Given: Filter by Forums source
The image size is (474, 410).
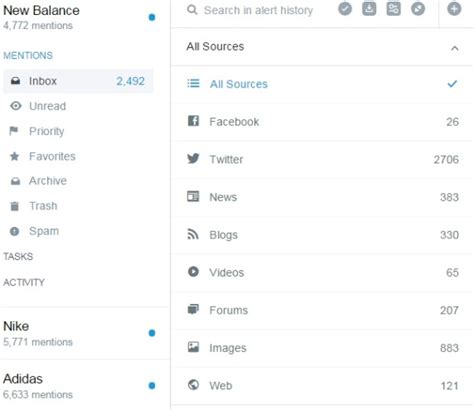Looking at the screenshot, I should 322,310.
